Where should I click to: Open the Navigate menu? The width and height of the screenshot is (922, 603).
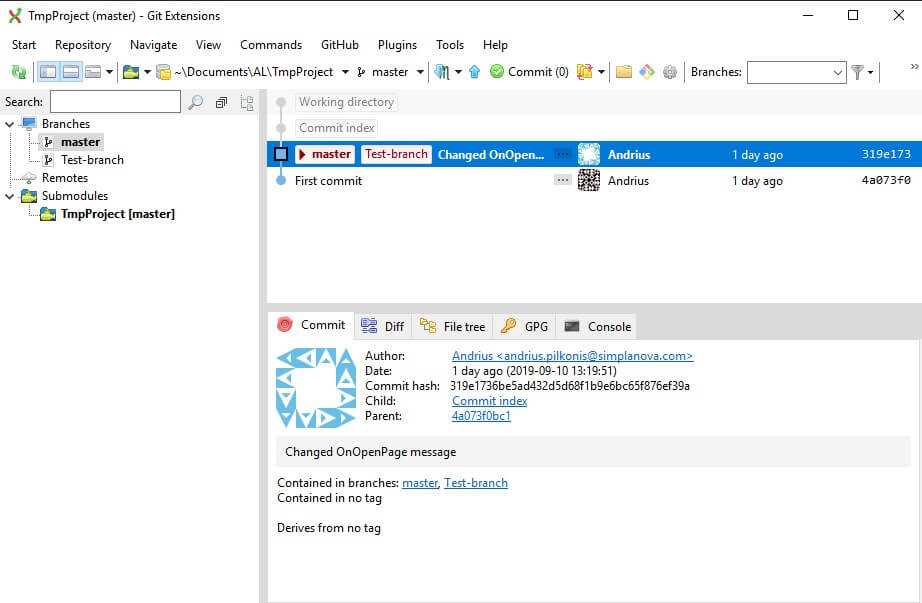click(153, 45)
